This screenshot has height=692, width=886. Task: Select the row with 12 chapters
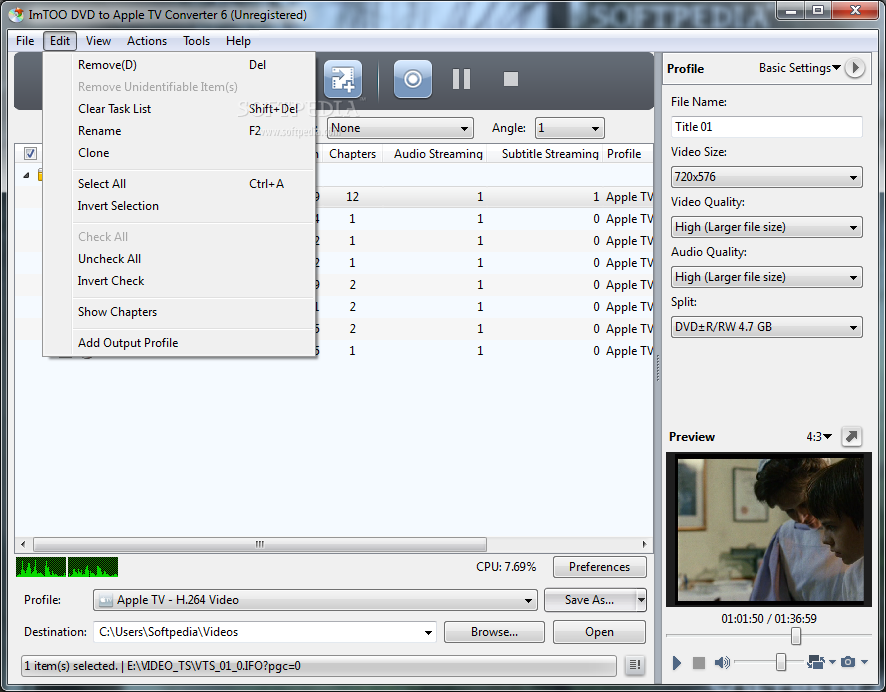tap(484, 197)
